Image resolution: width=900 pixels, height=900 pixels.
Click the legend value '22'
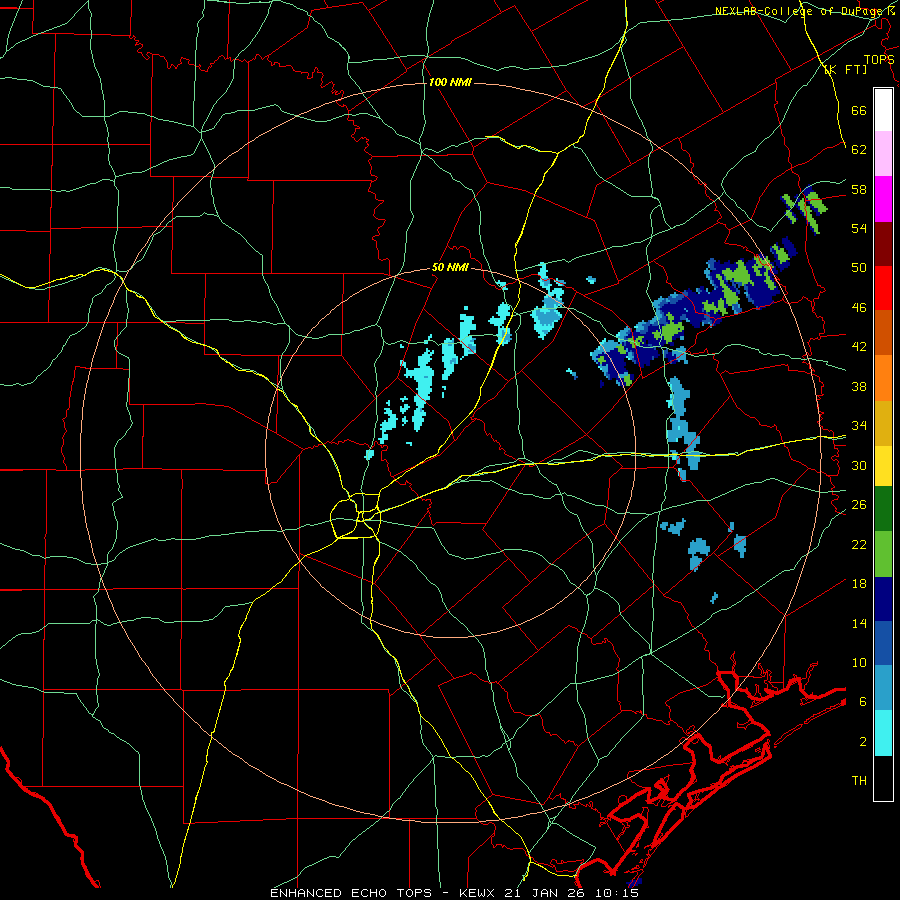(x=859, y=544)
